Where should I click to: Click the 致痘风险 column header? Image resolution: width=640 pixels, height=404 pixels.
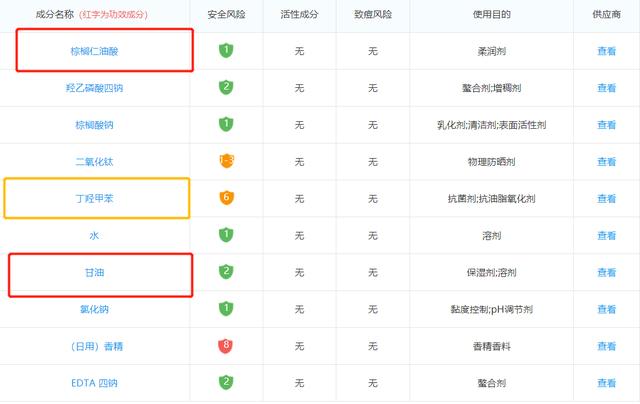[373, 14]
